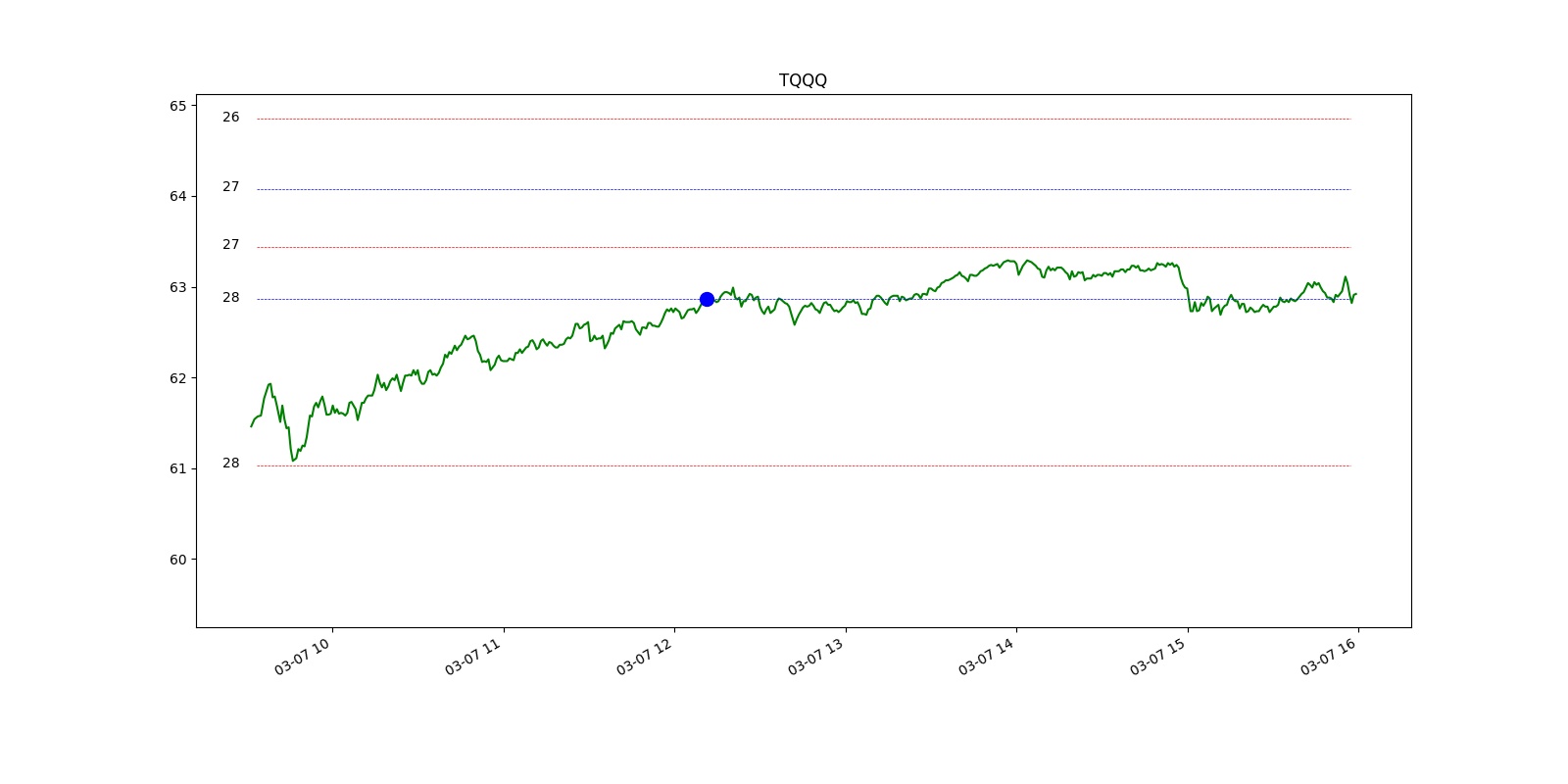Click the label 28 beside the blue dashed line
The image size is (1568, 784).
(230, 297)
